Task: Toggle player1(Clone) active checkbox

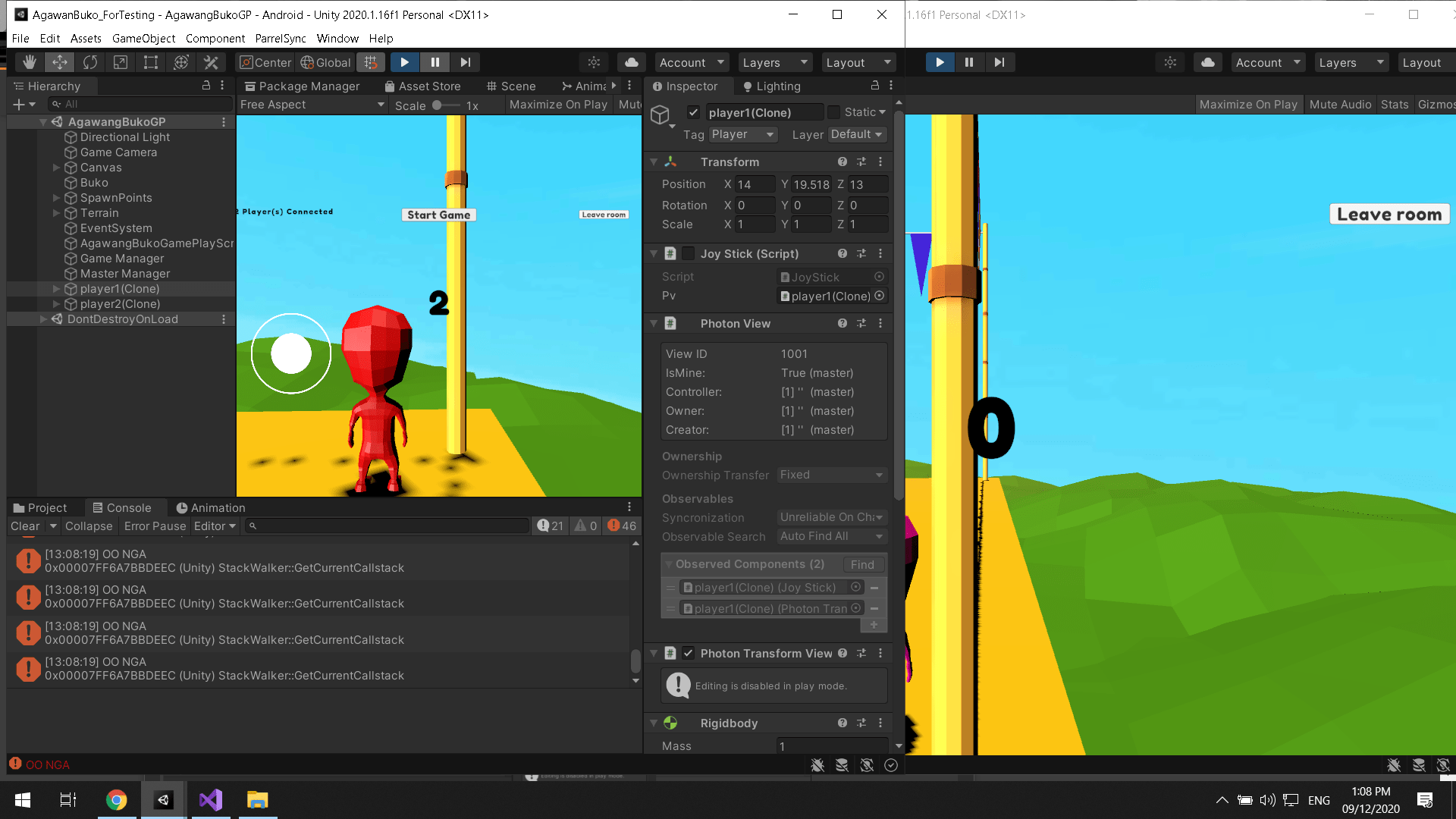Action: [x=693, y=112]
